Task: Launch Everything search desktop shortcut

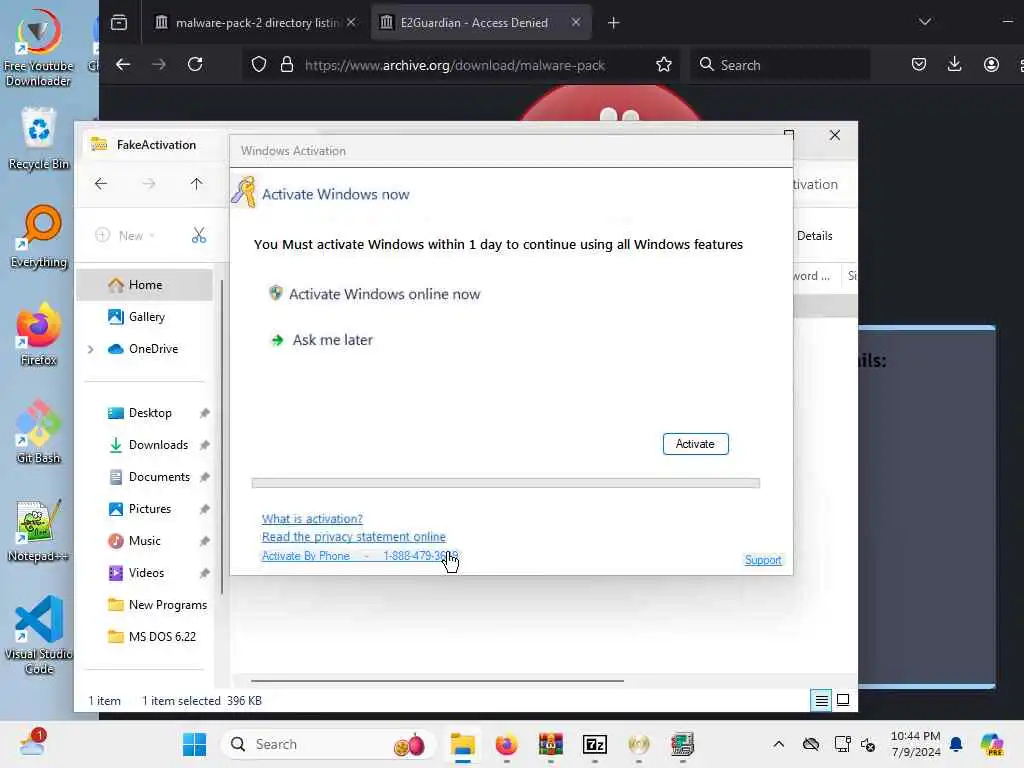Action: click(x=39, y=236)
